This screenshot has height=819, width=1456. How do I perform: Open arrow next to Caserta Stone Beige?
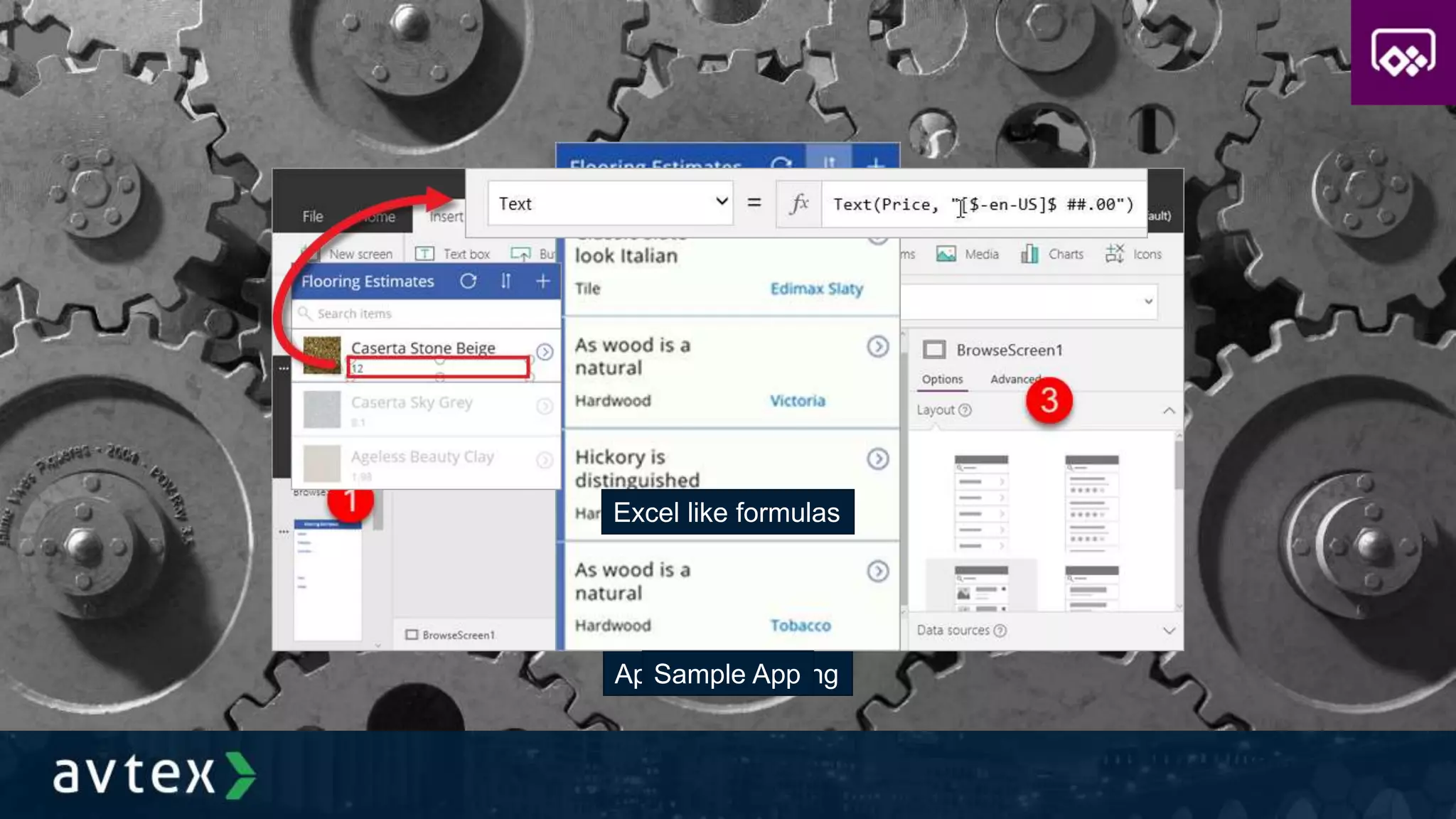click(x=545, y=352)
